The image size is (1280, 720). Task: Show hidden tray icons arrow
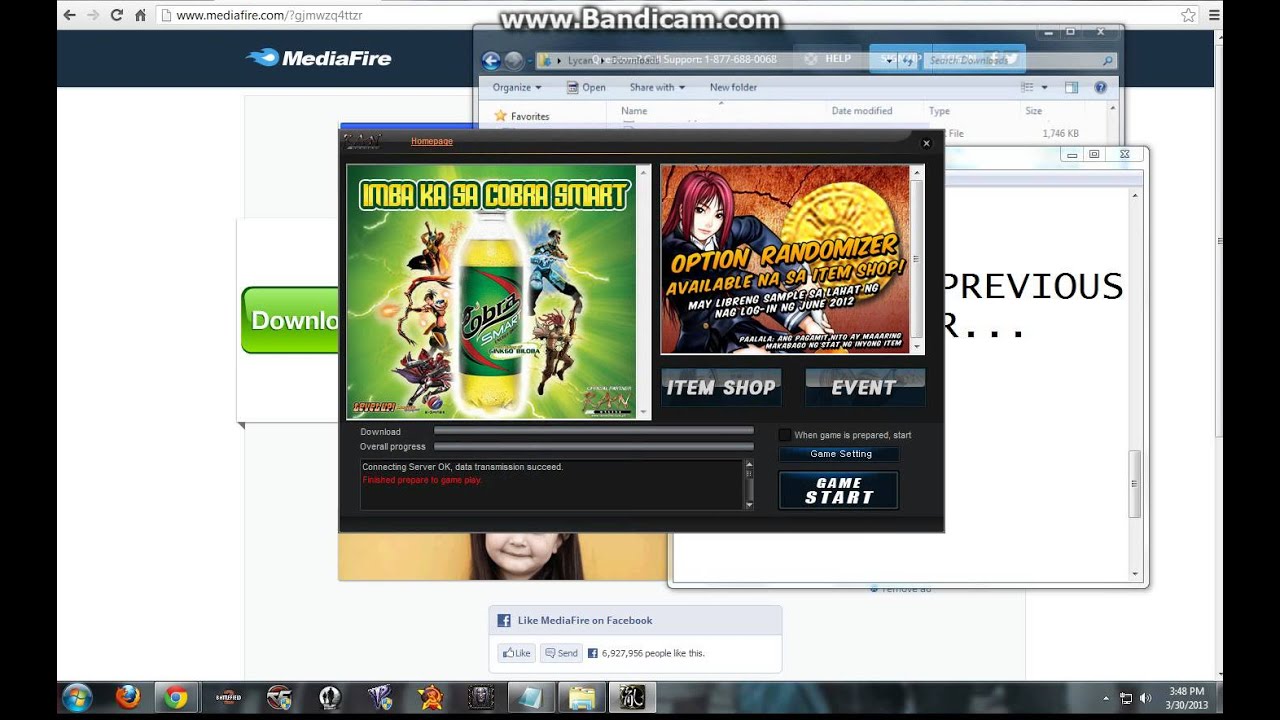(x=1106, y=698)
